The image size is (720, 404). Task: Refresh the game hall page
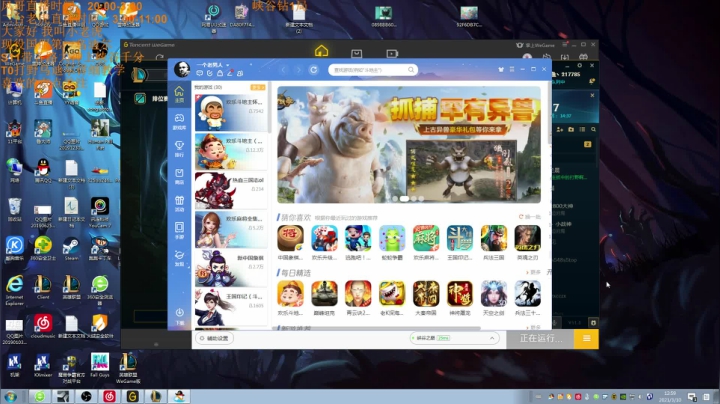pos(314,70)
